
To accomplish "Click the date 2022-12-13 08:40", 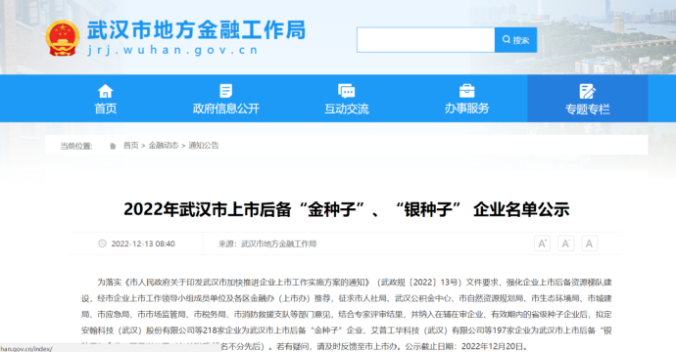I will click(x=143, y=244).
